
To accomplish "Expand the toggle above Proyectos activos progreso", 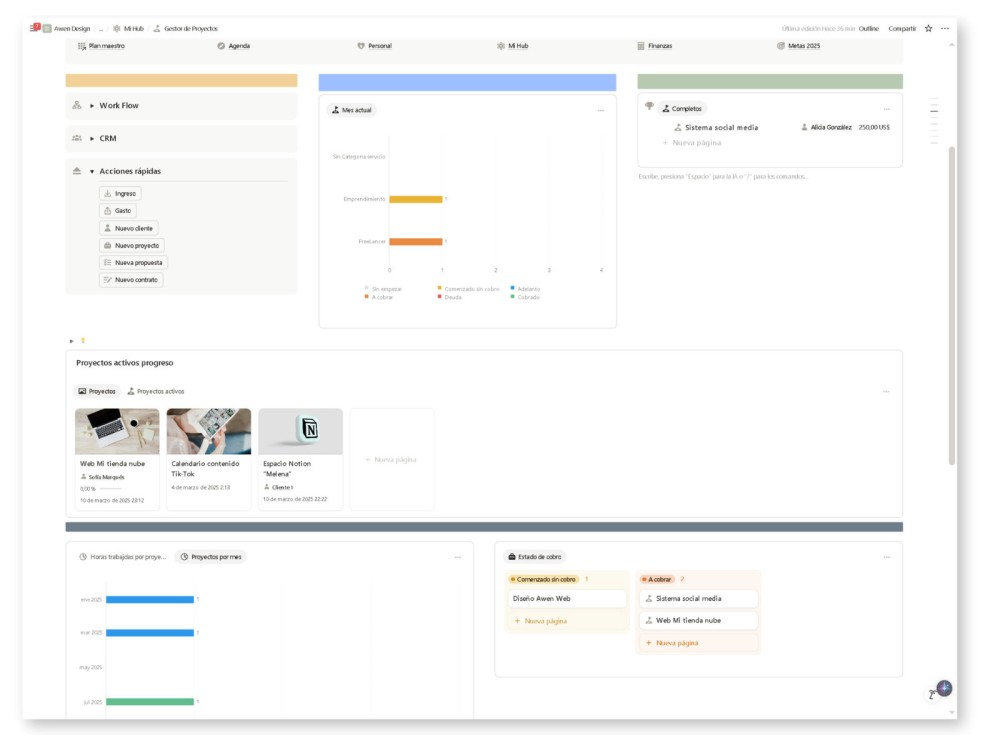I will coord(71,341).
